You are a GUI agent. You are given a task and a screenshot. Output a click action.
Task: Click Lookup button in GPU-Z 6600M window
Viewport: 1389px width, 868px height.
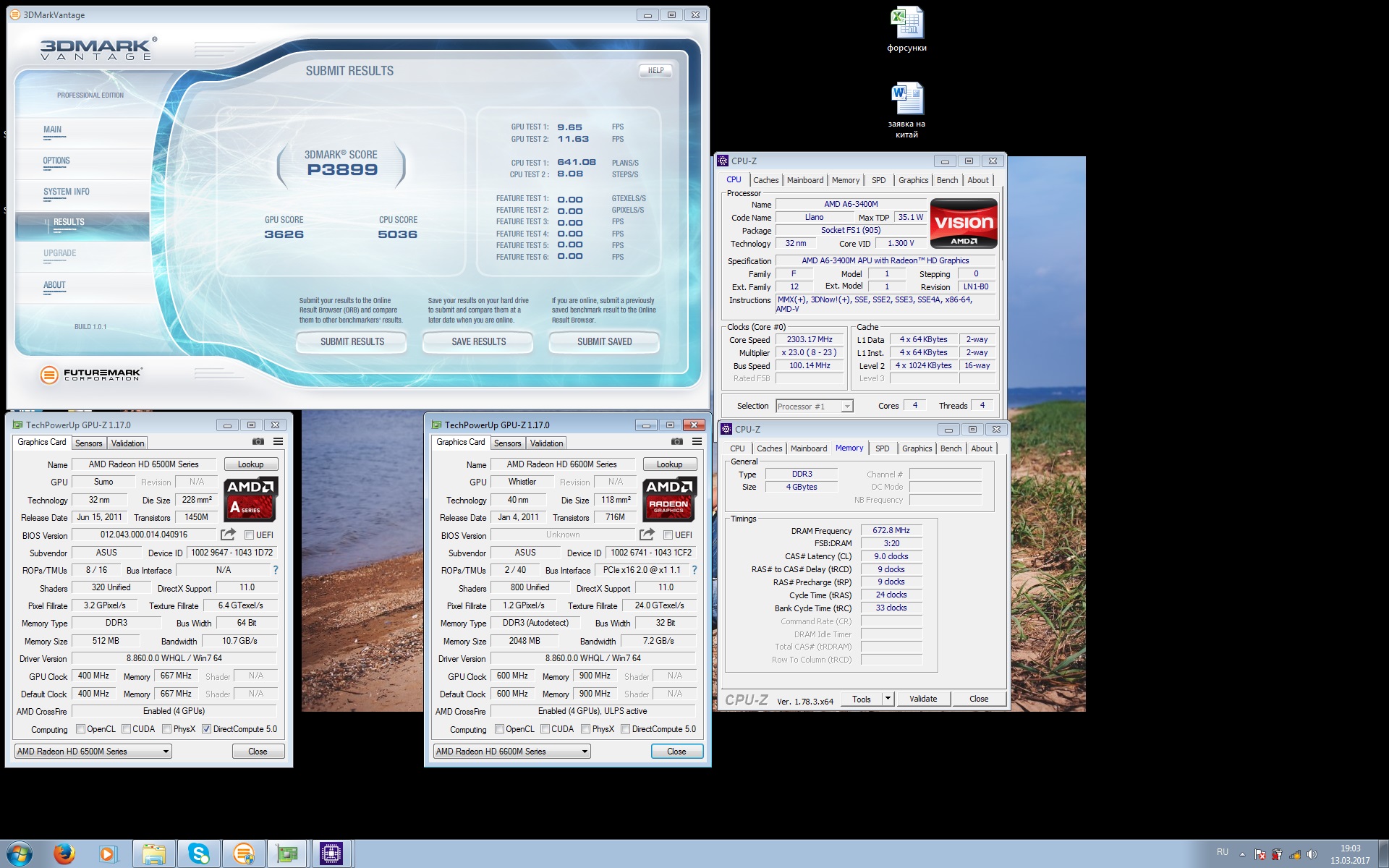coord(669,464)
